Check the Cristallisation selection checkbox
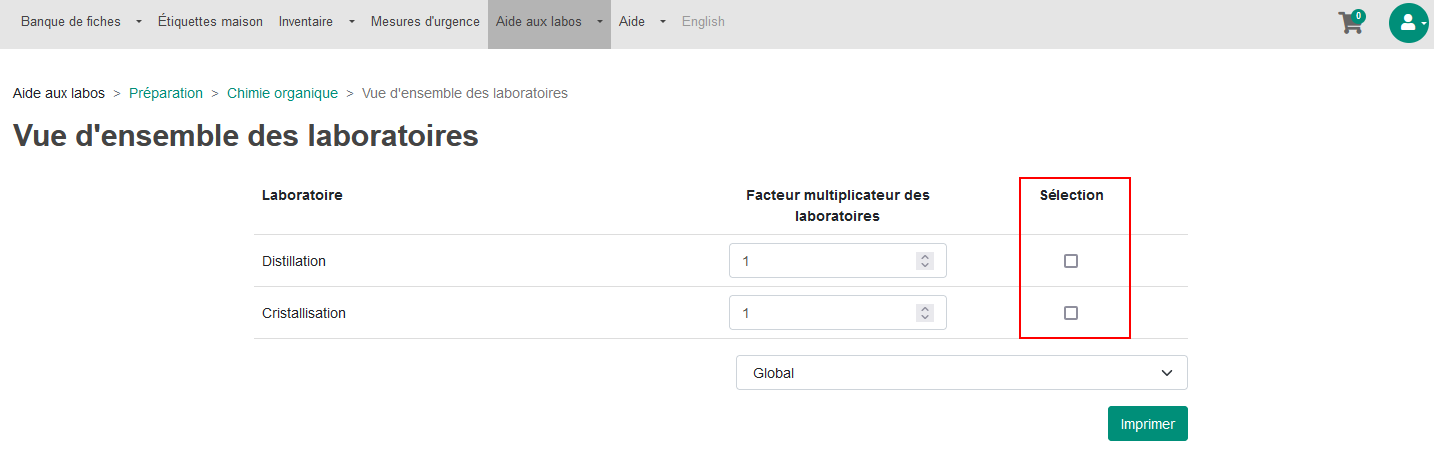 [1071, 313]
